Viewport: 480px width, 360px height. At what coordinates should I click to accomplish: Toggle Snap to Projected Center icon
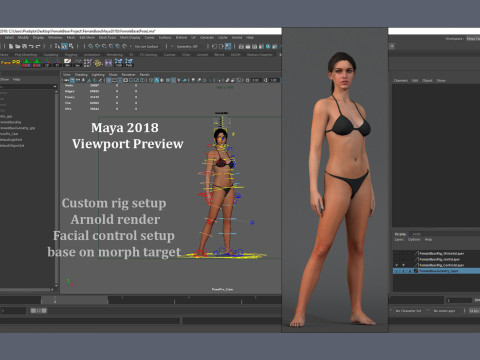coord(111,46)
